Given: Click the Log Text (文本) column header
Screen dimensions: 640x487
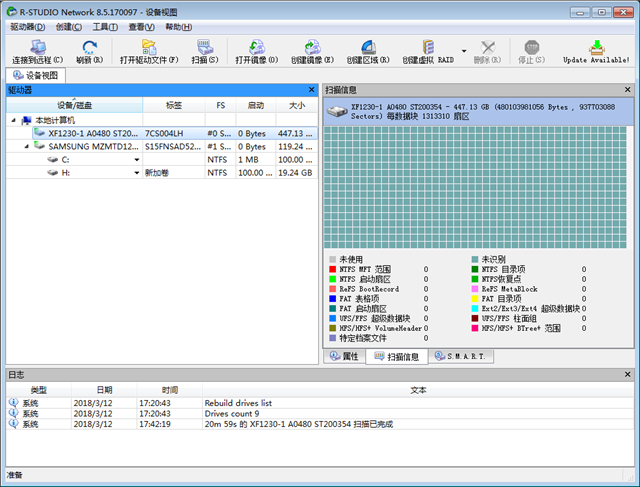Looking at the screenshot, I should pos(418,390).
